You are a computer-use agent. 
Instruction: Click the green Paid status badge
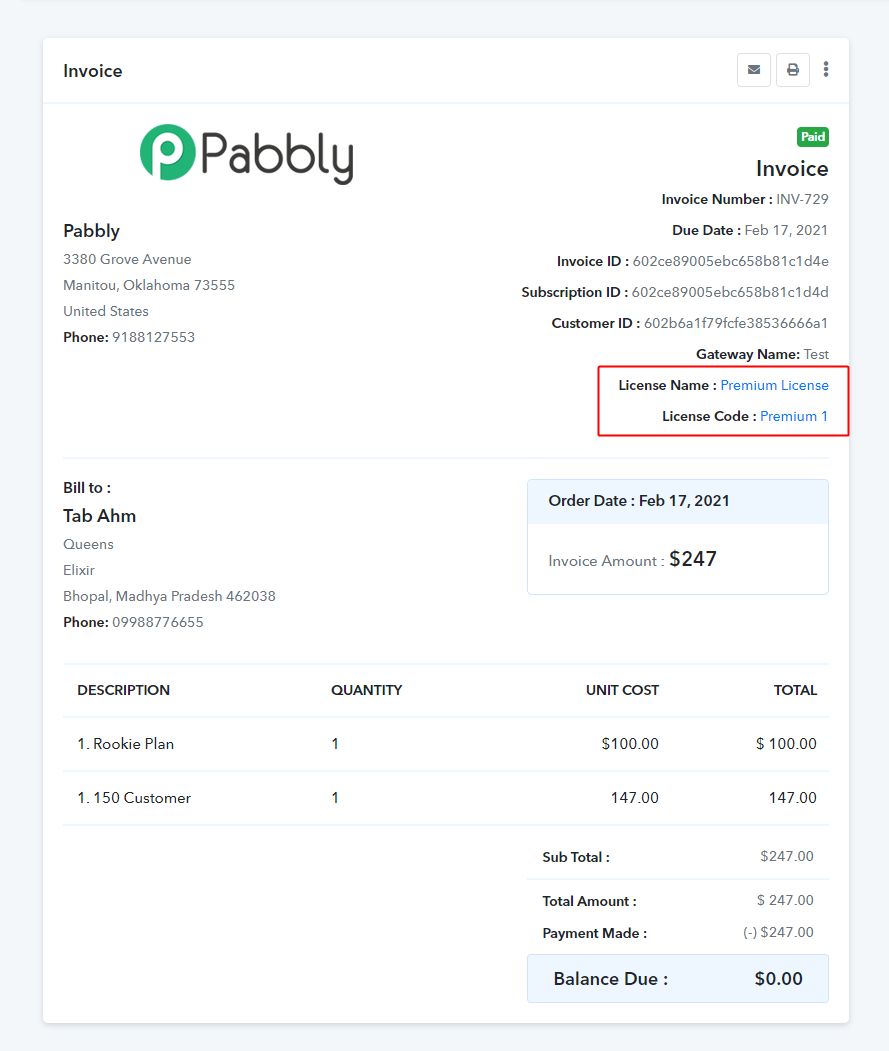pyautogui.click(x=813, y=137)
